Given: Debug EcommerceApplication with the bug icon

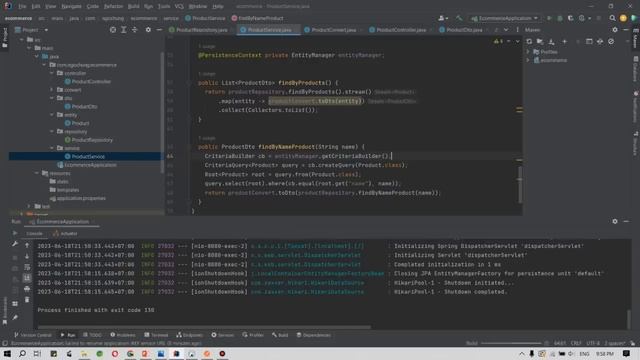Looking at the screenshot, I should tap(560, 18).
